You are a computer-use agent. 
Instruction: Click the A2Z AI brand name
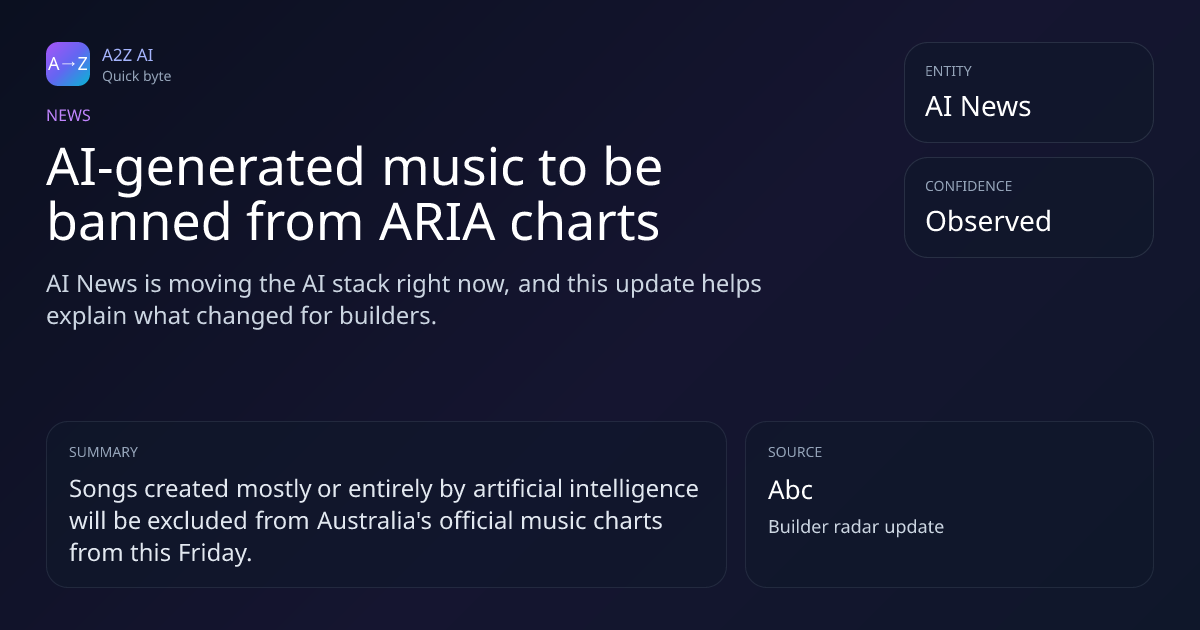(127, 55)
